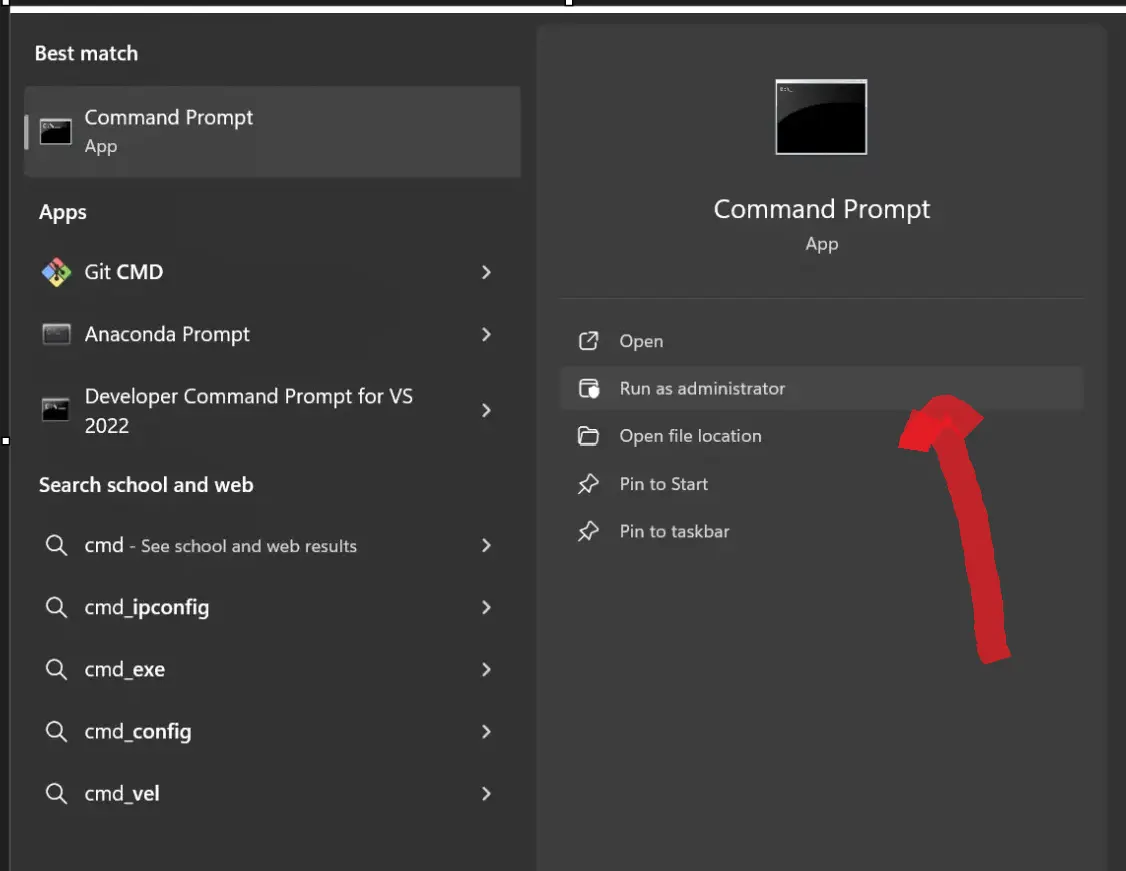Expand the cmd web results chevron
This screenshot has width=1126, height=871.
pos(486,545)
